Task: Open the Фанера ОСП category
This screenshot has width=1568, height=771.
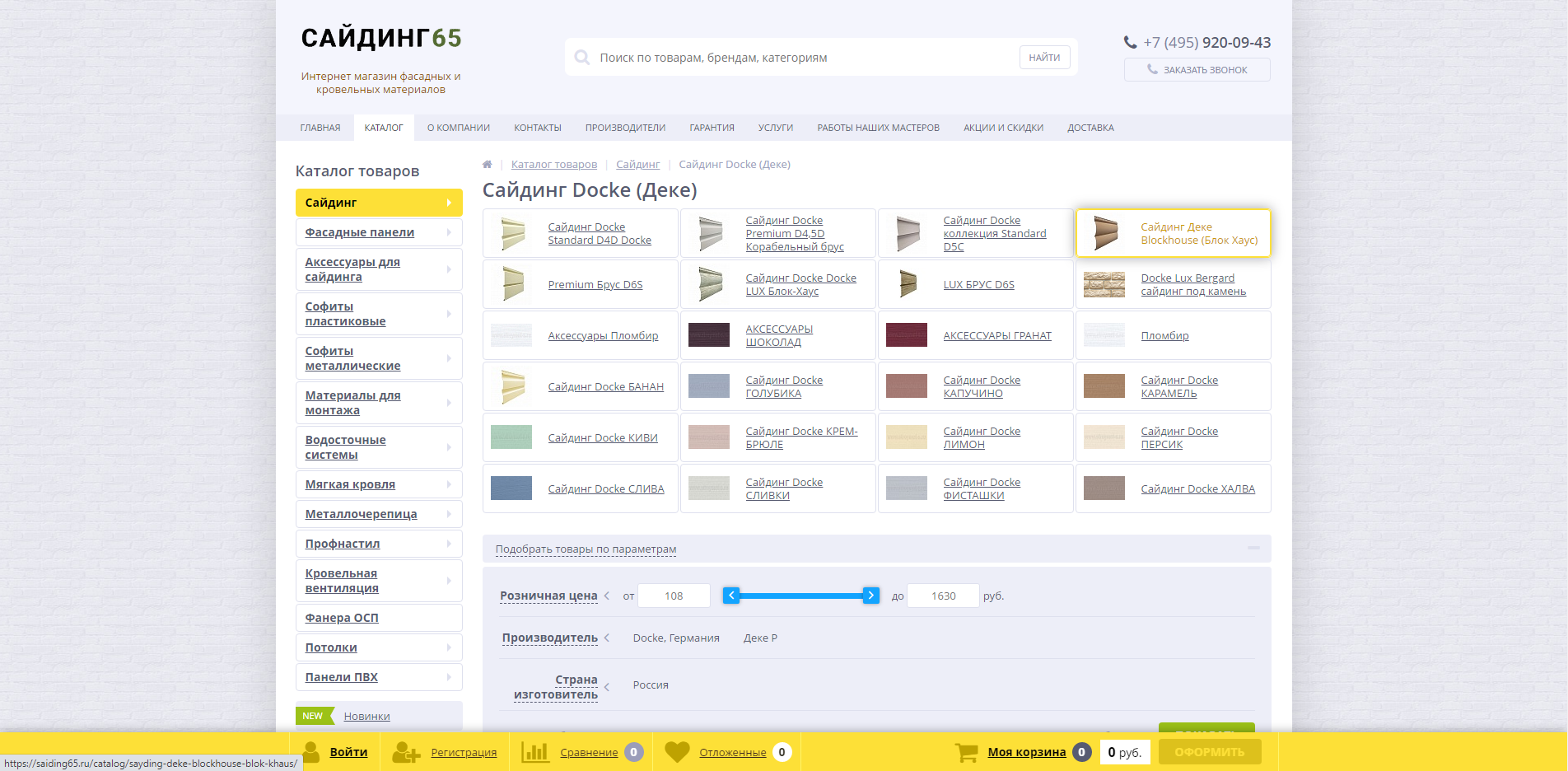Action: pyautogui.click(x=379, y=618)
